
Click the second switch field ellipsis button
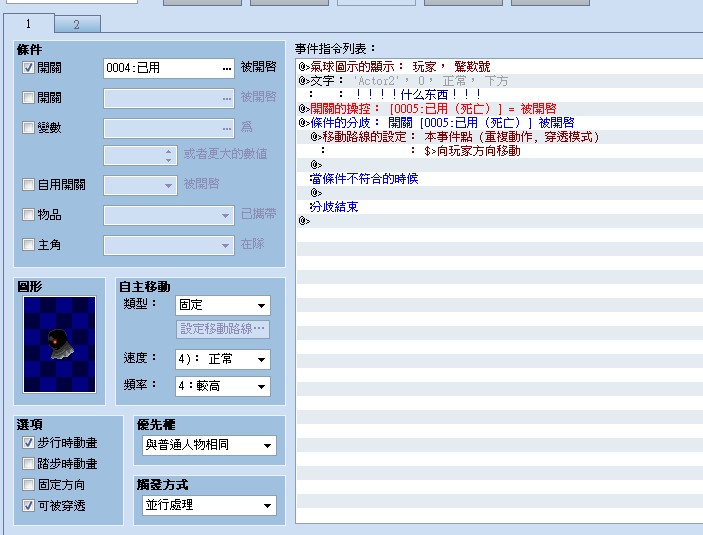227,98
